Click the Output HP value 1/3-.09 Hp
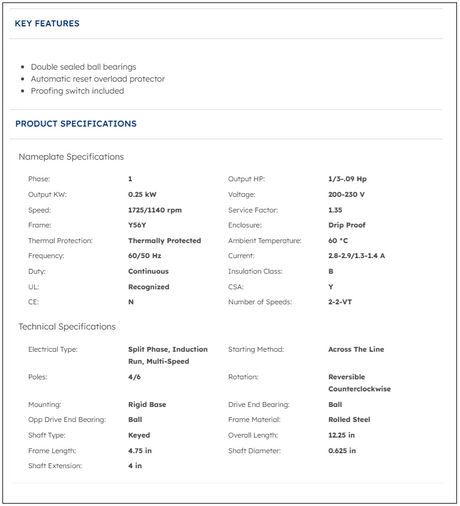The image size is (460, 506). click(347, 179)
